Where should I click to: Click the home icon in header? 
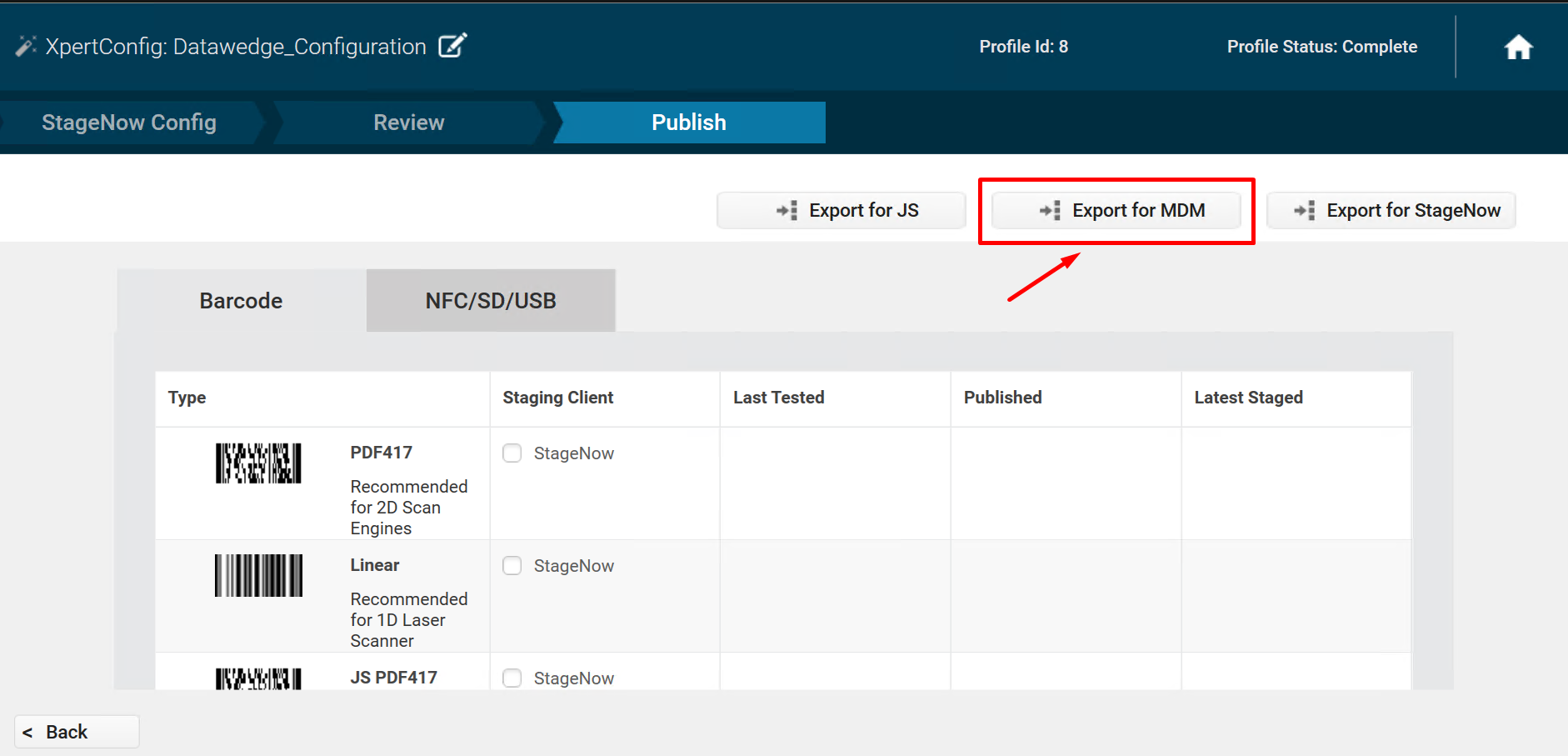(x=1517, y=48)
